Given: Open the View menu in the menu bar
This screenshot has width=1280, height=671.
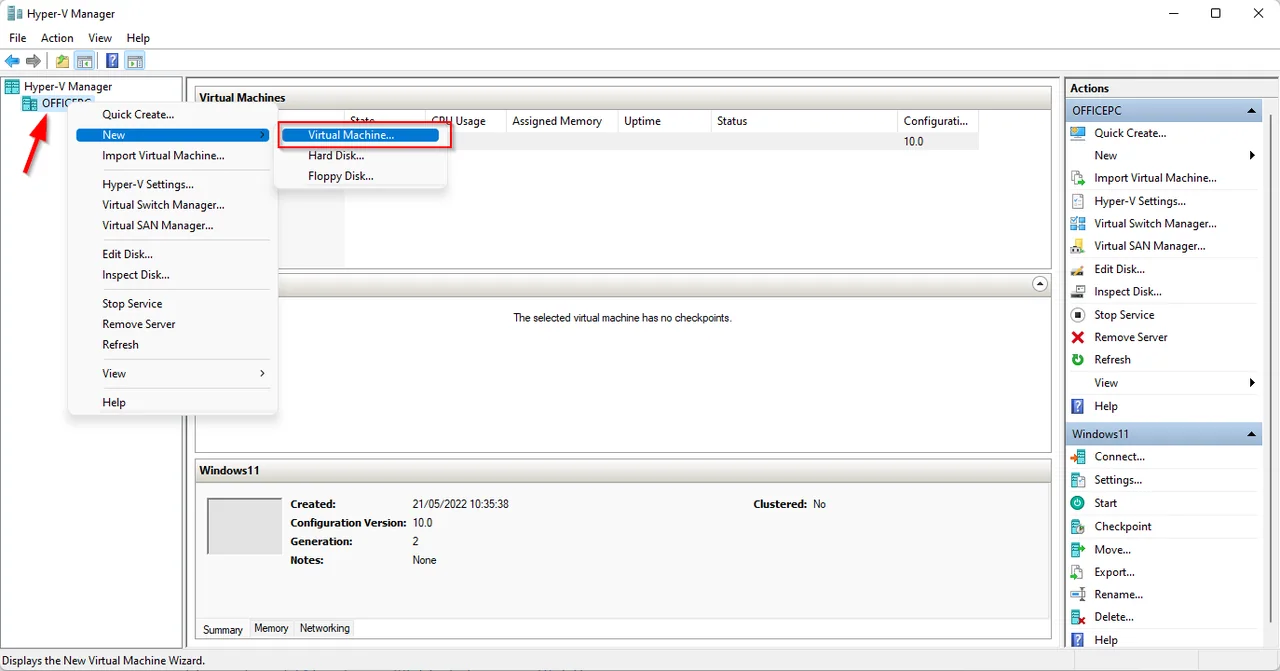Looking at the screenshot, I should [x=100, y=38].
